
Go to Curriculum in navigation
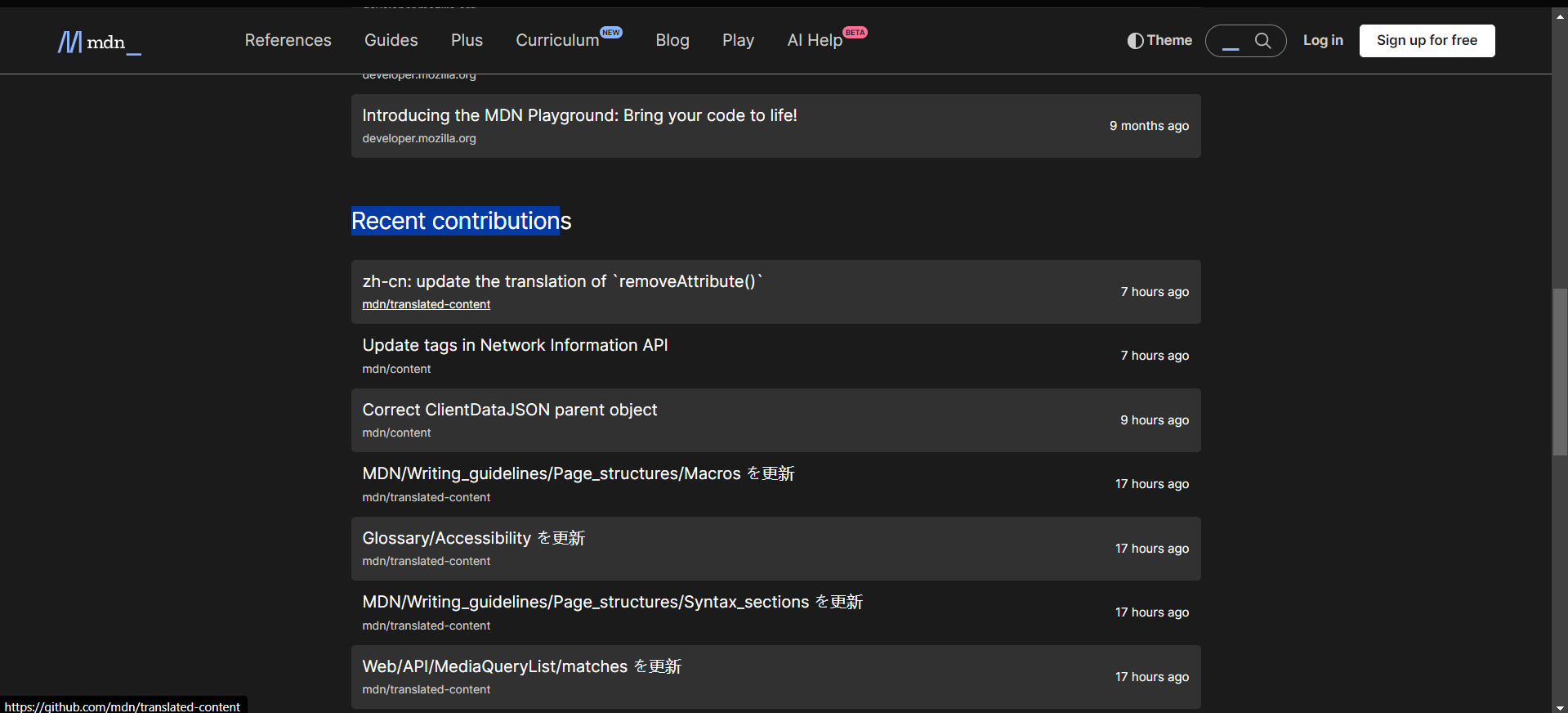pos(557,41)
